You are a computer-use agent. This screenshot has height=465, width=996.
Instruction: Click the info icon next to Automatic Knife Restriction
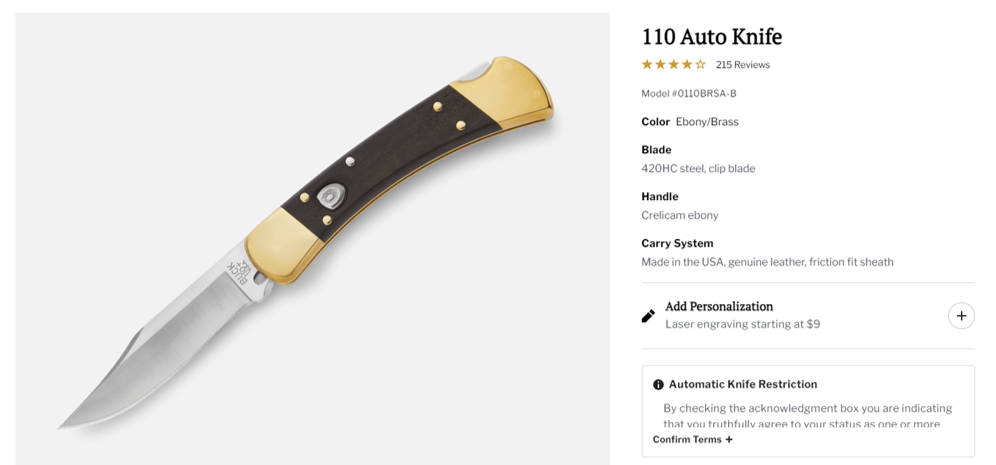click(x=658, y=385)
